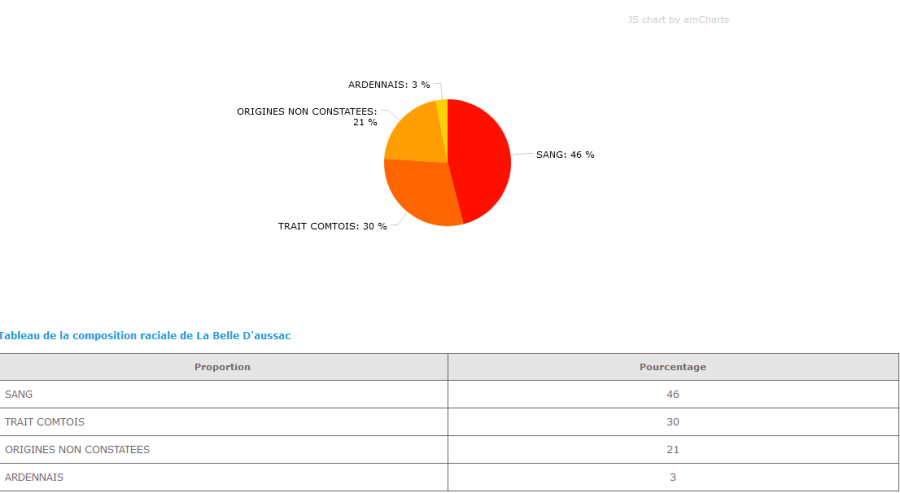
Task: Select the percentage value 21 in table
Action: (x=672, y=450)
